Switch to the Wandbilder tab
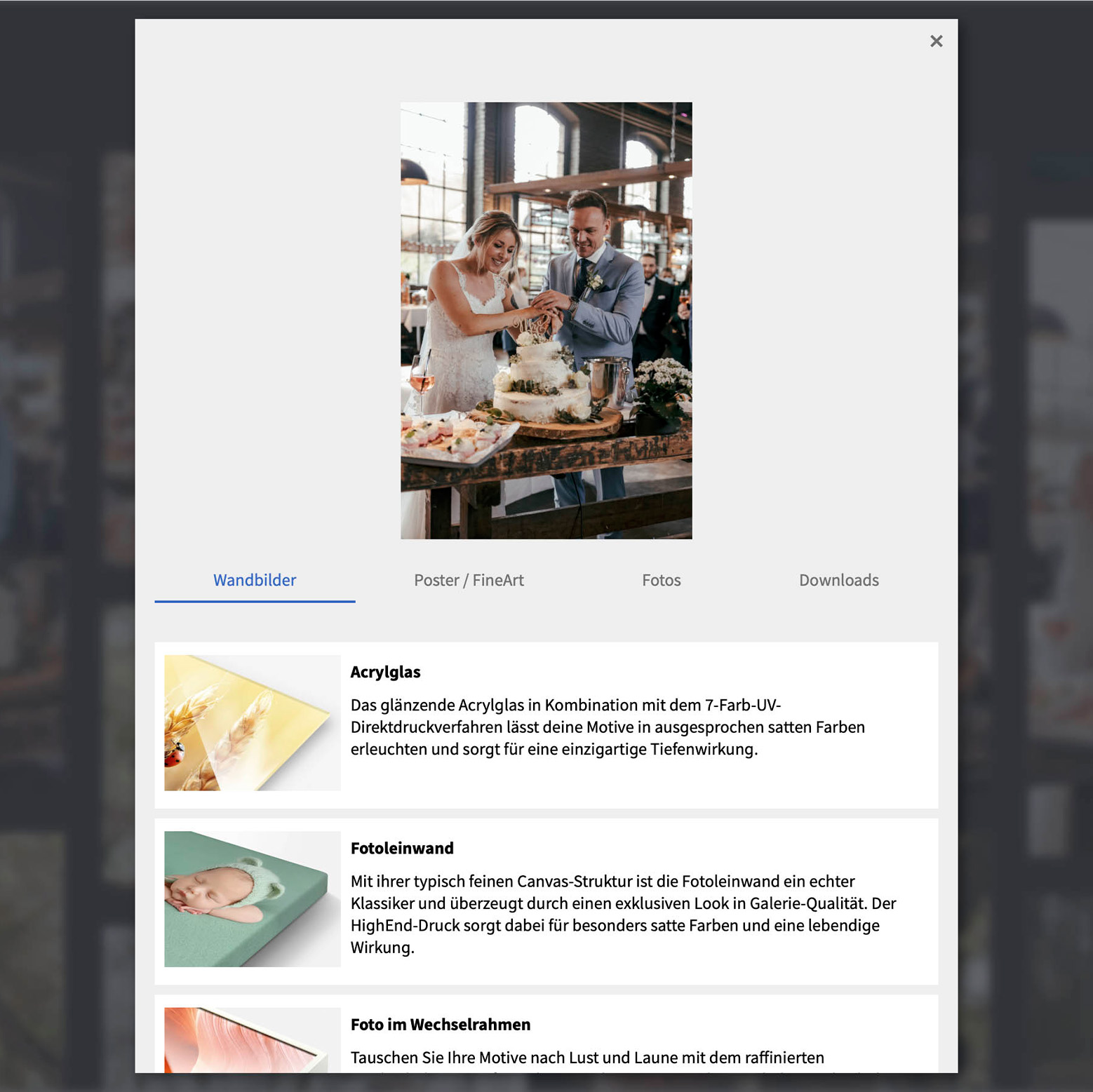1093x1092 pixels. click(255, 581)
